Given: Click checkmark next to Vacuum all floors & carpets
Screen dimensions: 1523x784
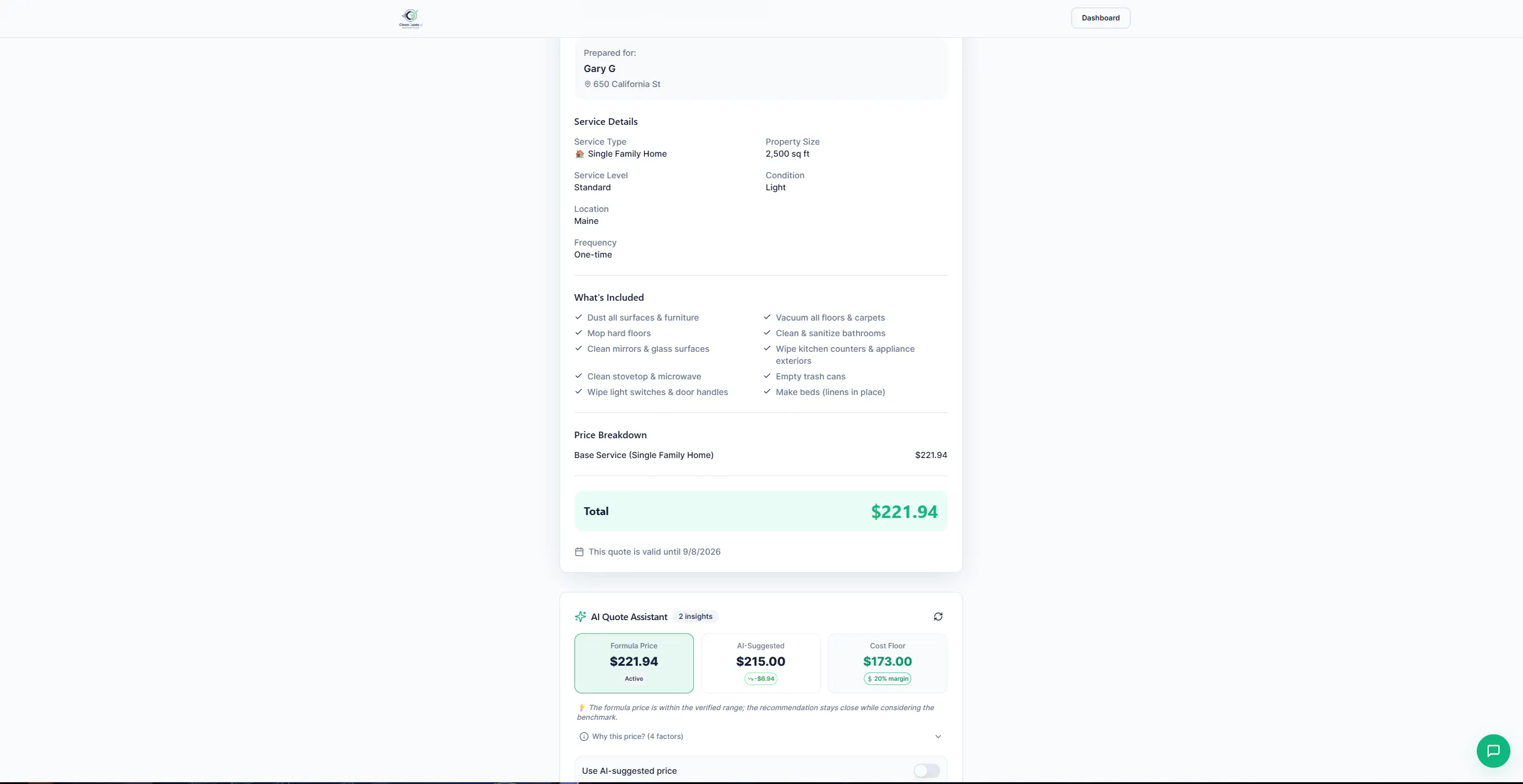Looking at the screenshot, I should 767,317.
